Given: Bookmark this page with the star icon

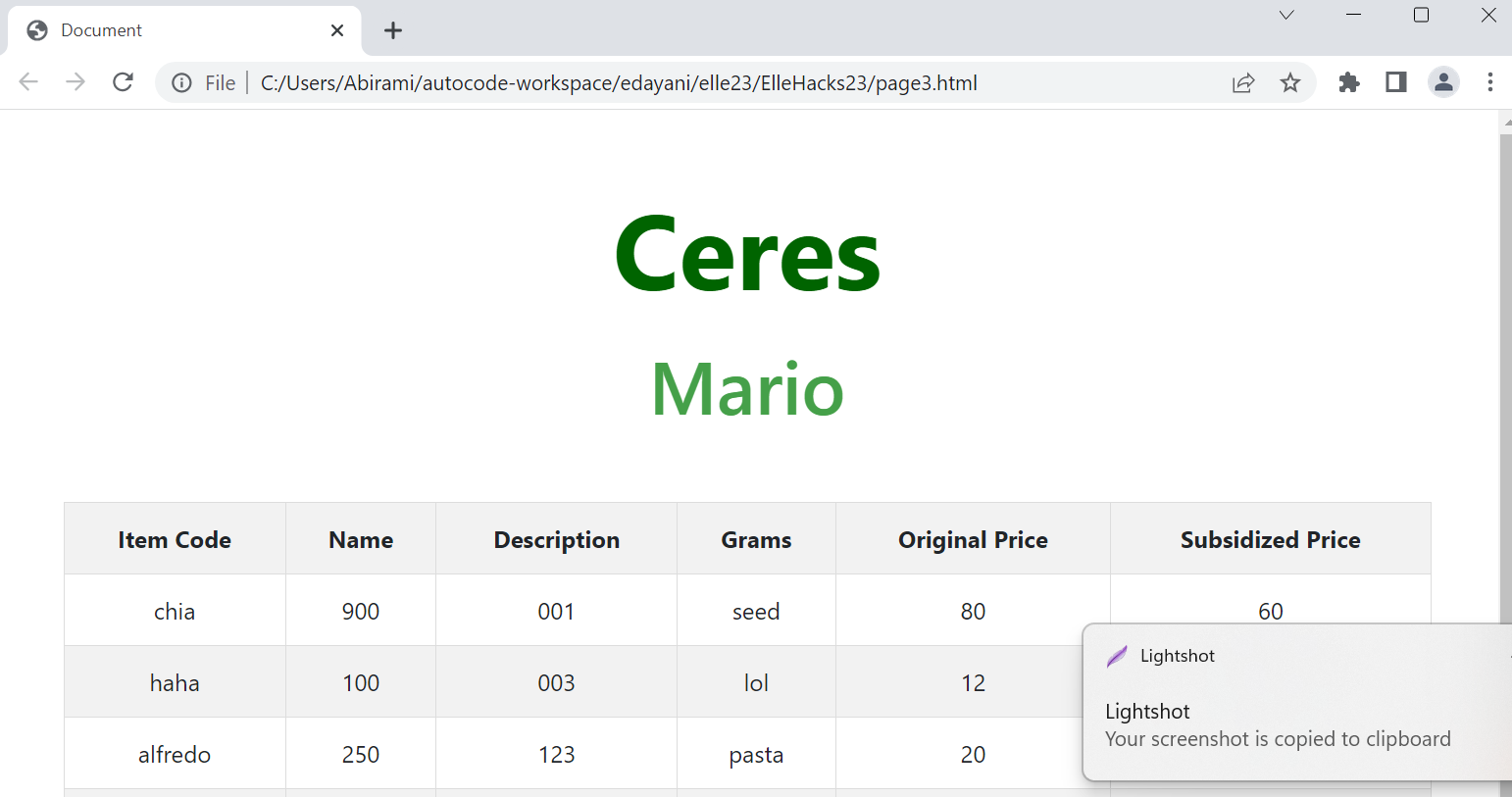Looking at the screenshot, I should point(1290,83).
